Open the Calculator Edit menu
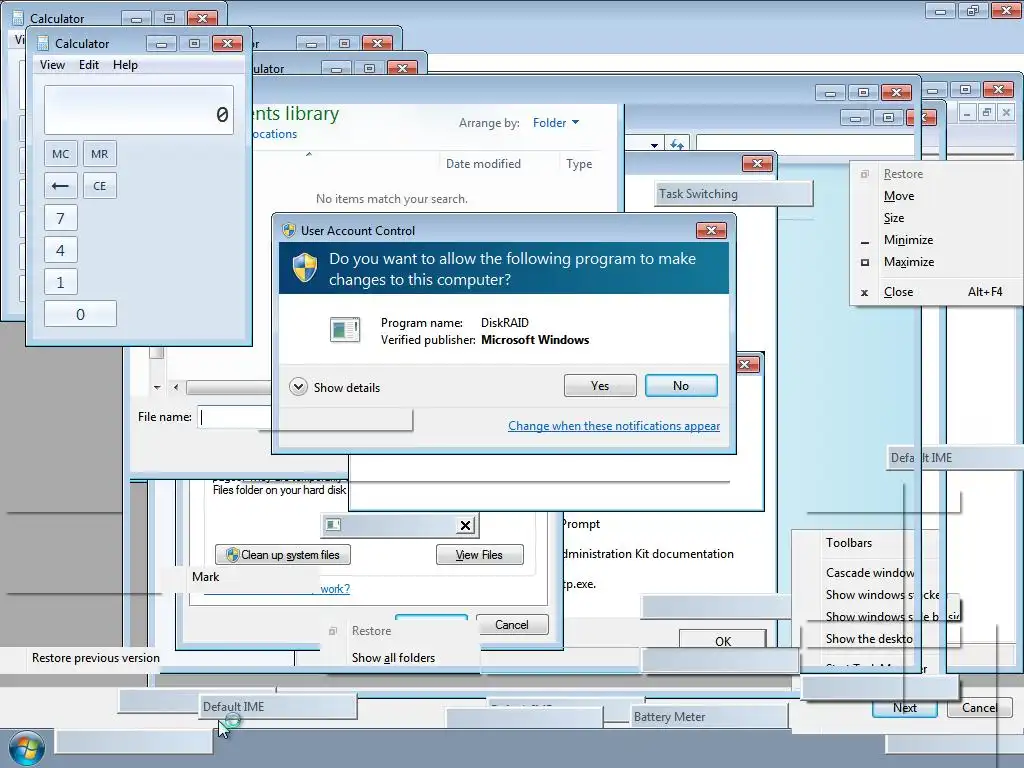 (x=89, y=65)
